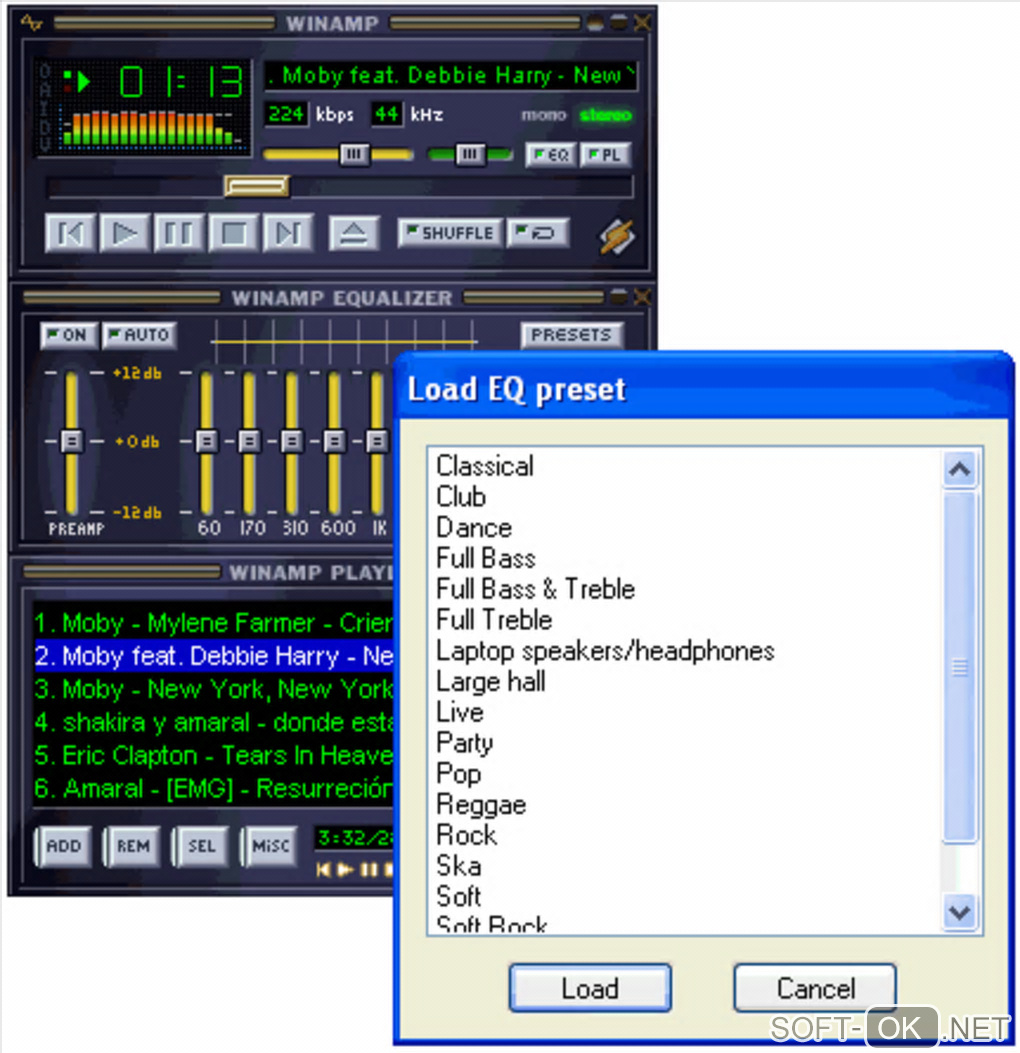Click the volume slider handle
Image resolution: width=1020 pixels, height=1053 pixels.
click(x=354, y=155)
